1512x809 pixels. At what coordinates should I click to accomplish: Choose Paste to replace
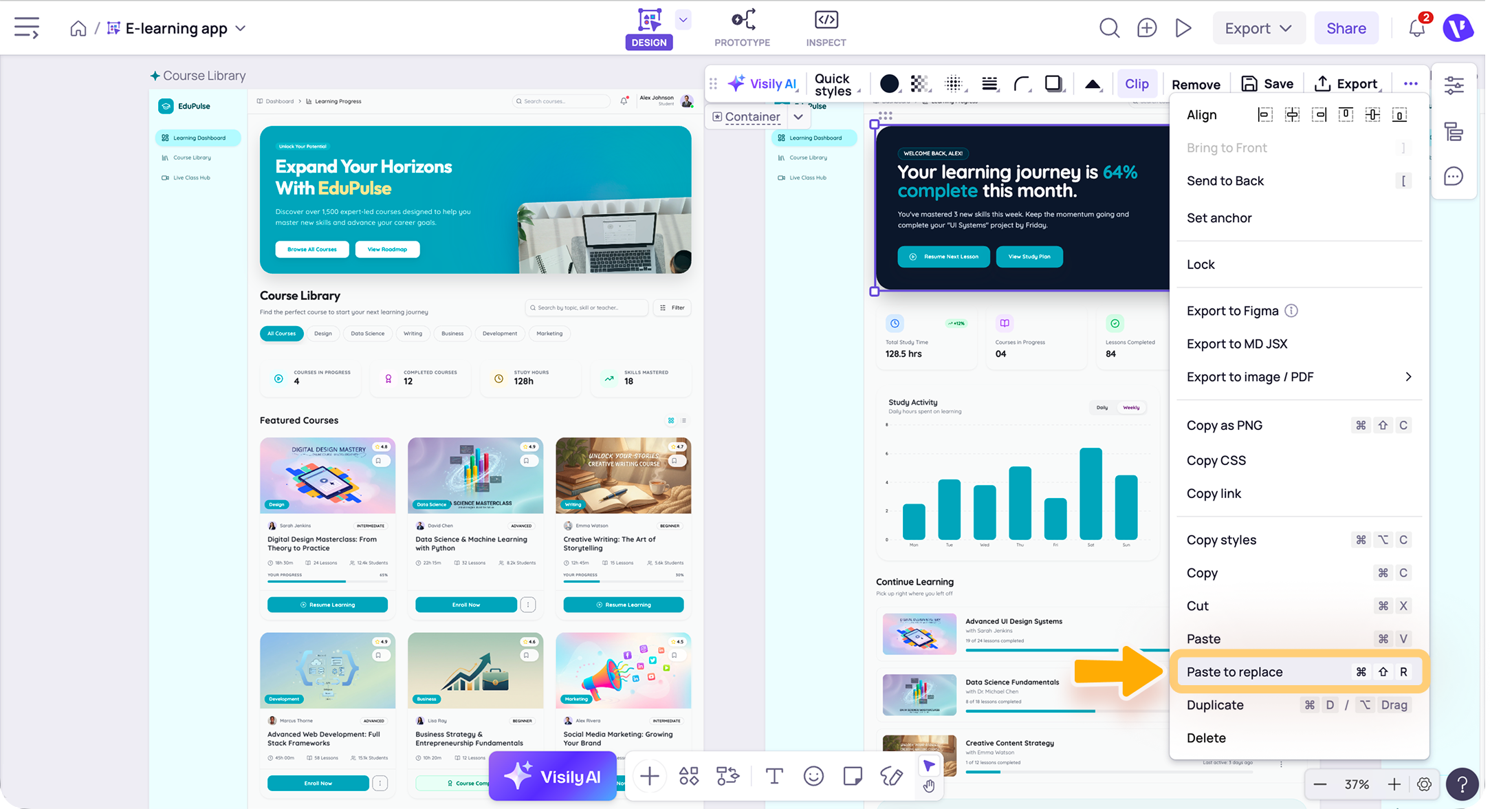pyautogui.click(x=1299, y=672)
